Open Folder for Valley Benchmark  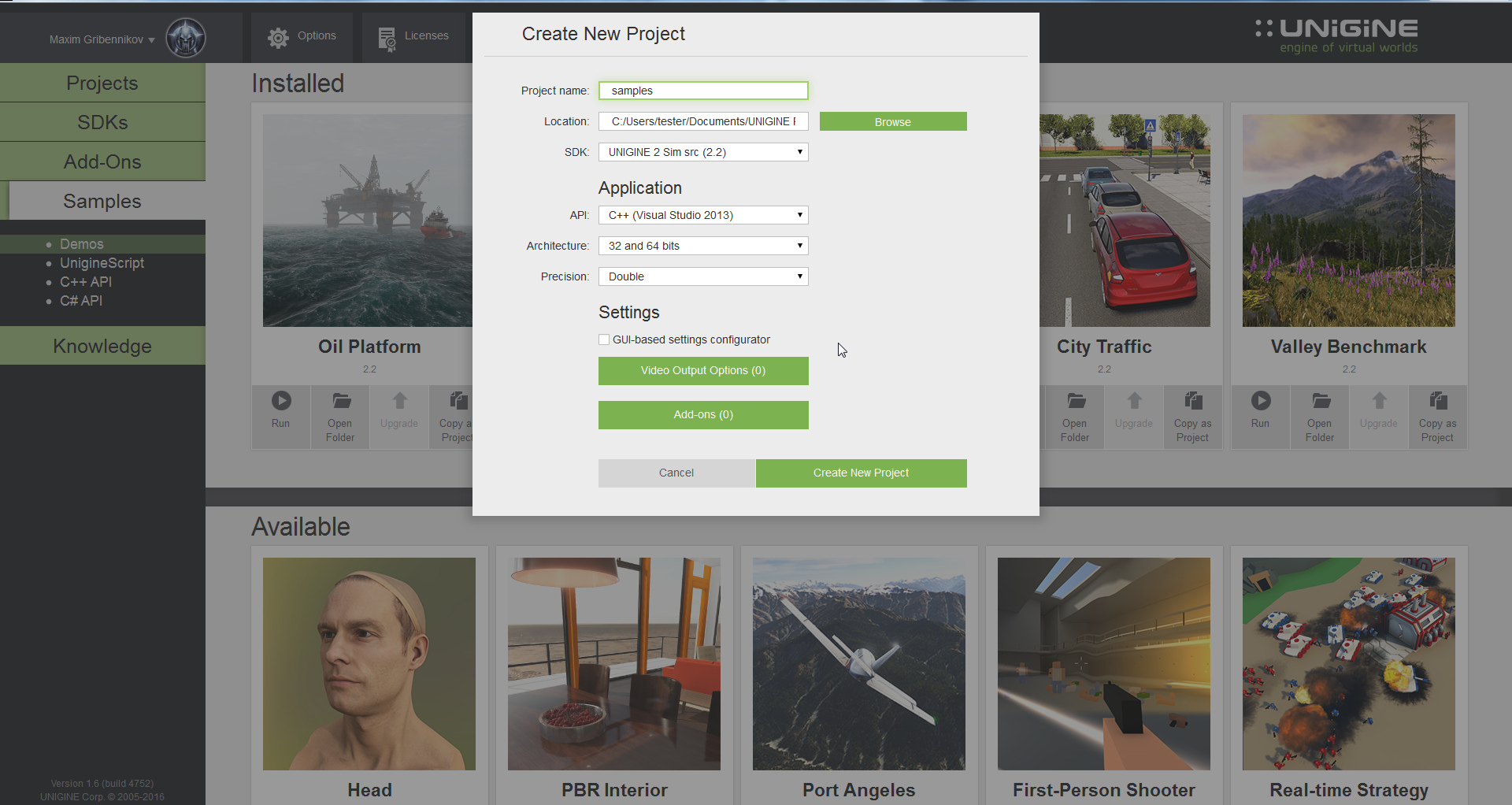click(x=1320, y=417)
